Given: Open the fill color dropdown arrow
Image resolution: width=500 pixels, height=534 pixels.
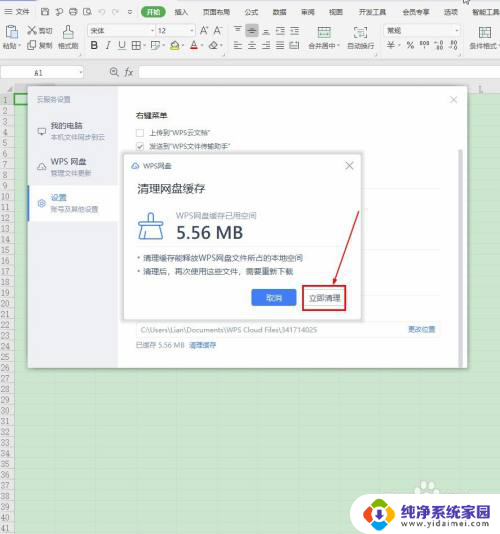Looking at the screenshot, I should pos(183,45).
